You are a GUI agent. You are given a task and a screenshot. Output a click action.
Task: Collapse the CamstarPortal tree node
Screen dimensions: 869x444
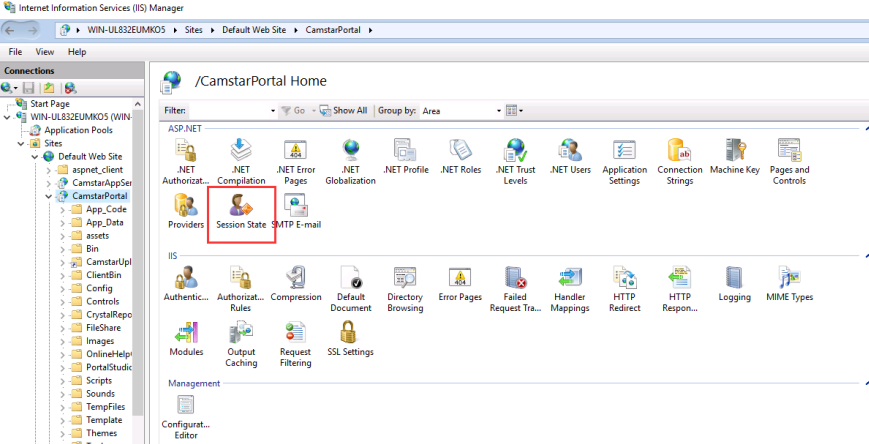(x=49, y=196)
